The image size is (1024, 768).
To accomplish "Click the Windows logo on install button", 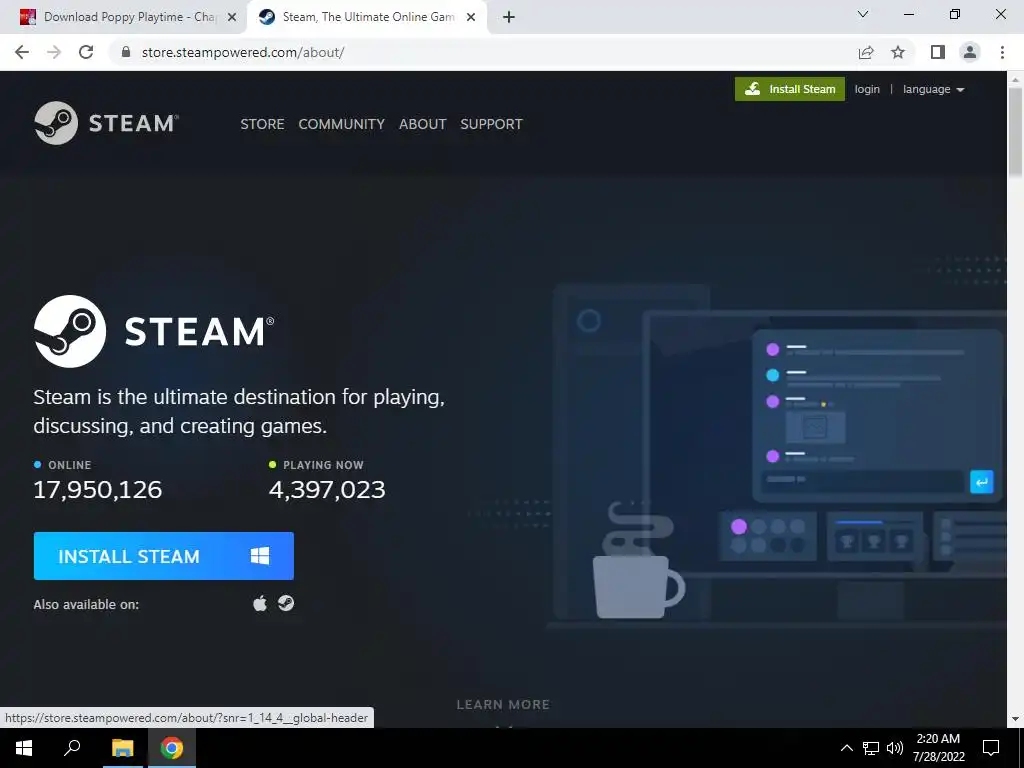I will 260,556.
